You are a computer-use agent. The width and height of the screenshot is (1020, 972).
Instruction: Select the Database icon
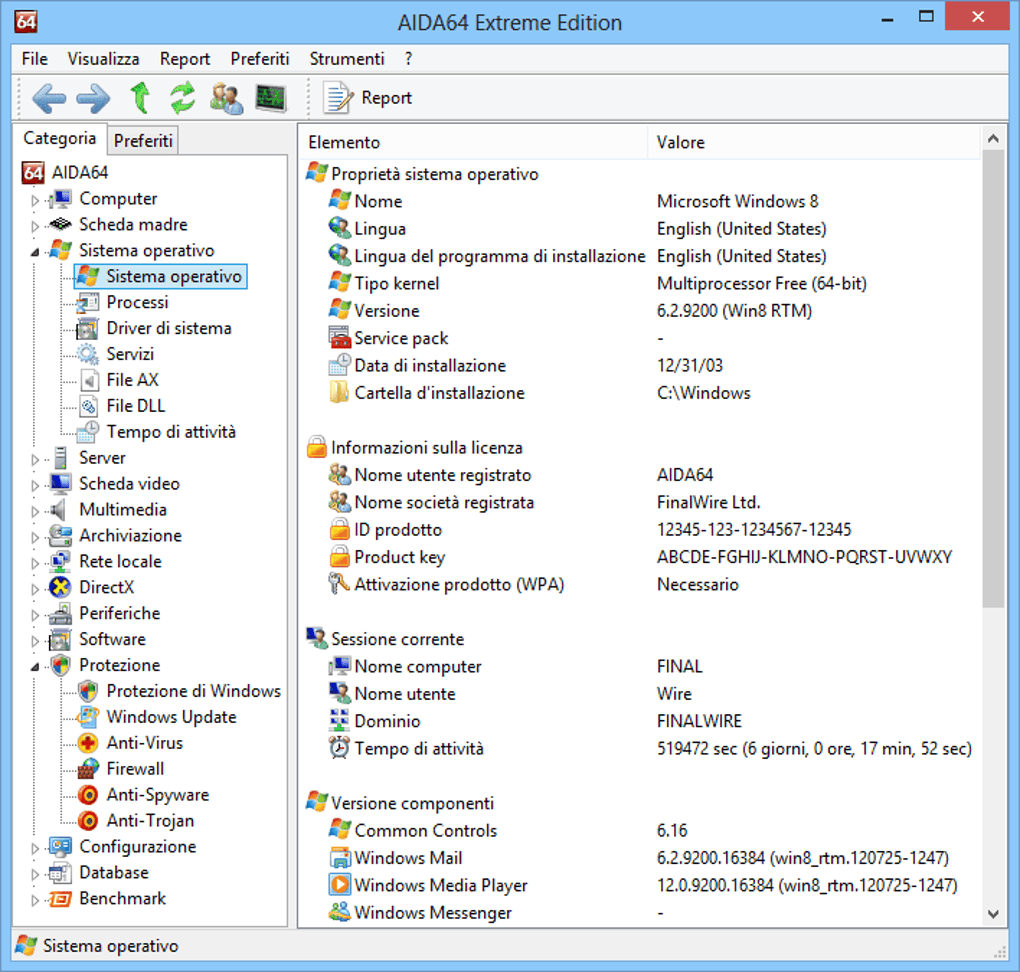click(60, 873)
